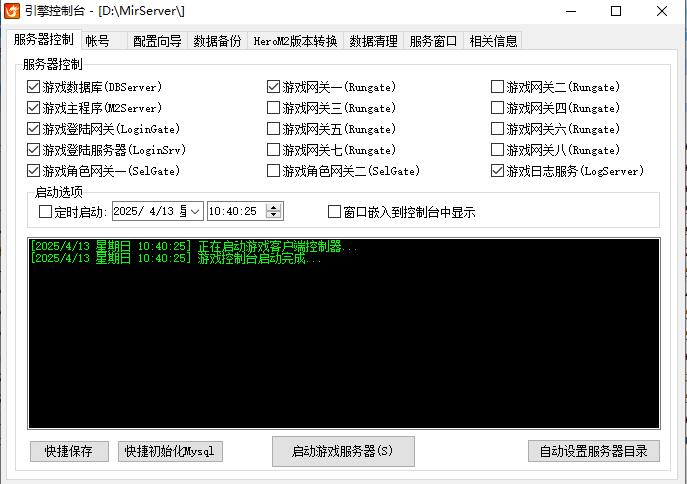
Task: Uncheck 游戏角色网关一(SelGate) checkbox
Action: click(x=33, y=171)
